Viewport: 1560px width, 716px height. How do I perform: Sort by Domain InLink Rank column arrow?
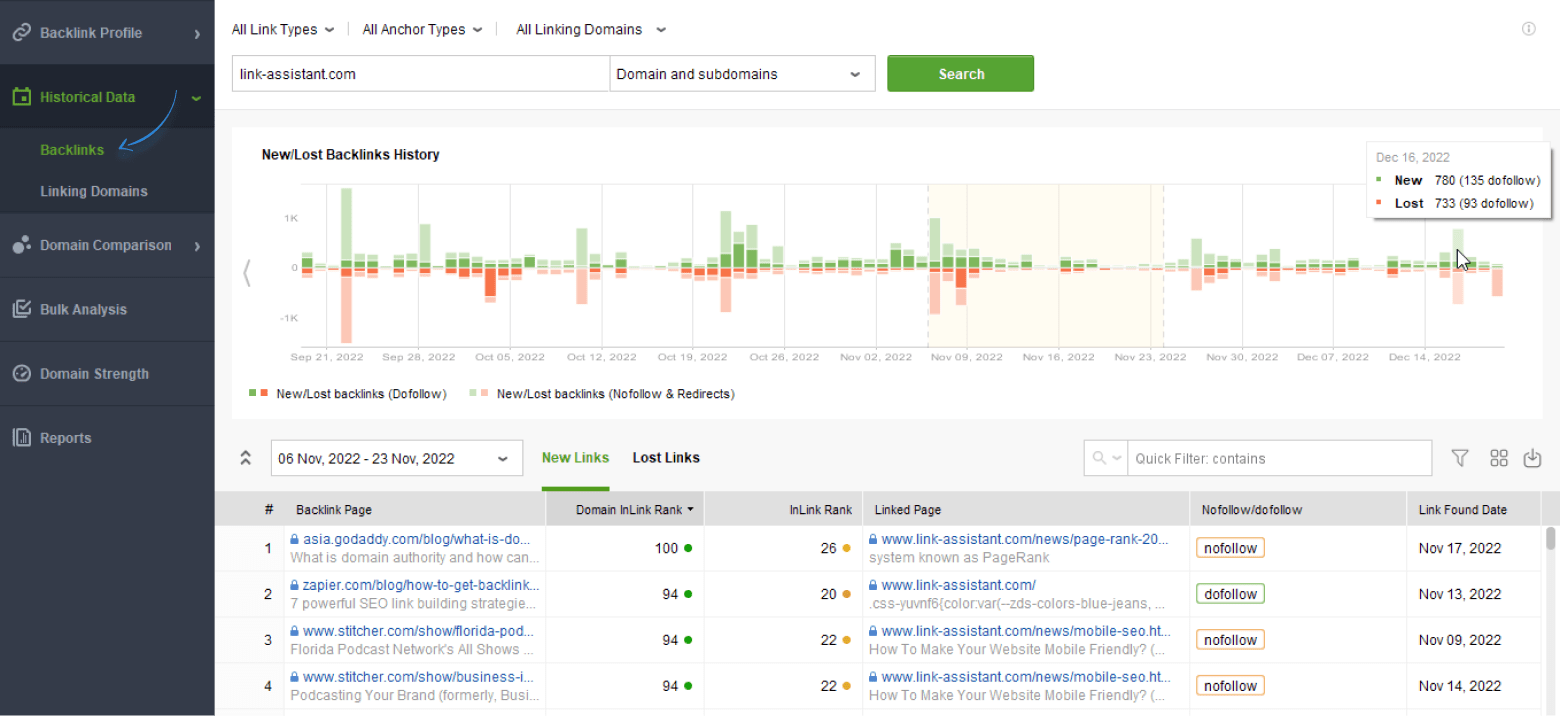tap(688, 510)
